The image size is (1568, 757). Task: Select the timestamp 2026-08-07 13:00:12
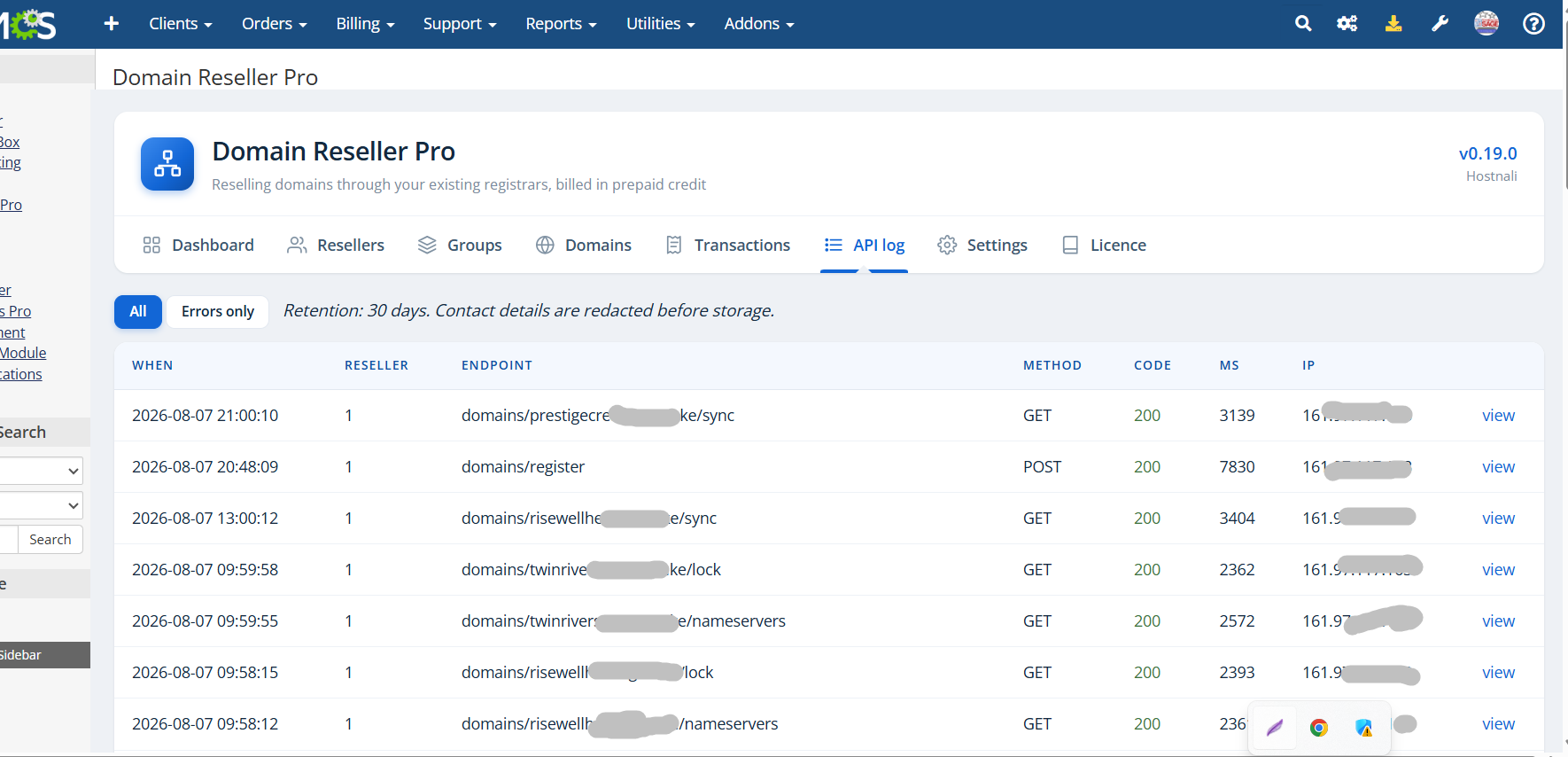point(205,519)
